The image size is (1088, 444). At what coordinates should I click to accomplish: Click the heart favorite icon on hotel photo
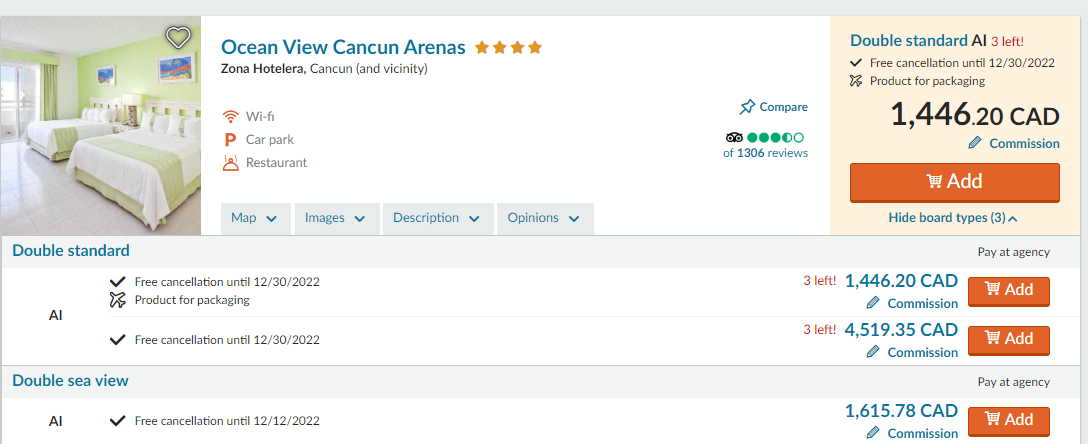[178, 38]
